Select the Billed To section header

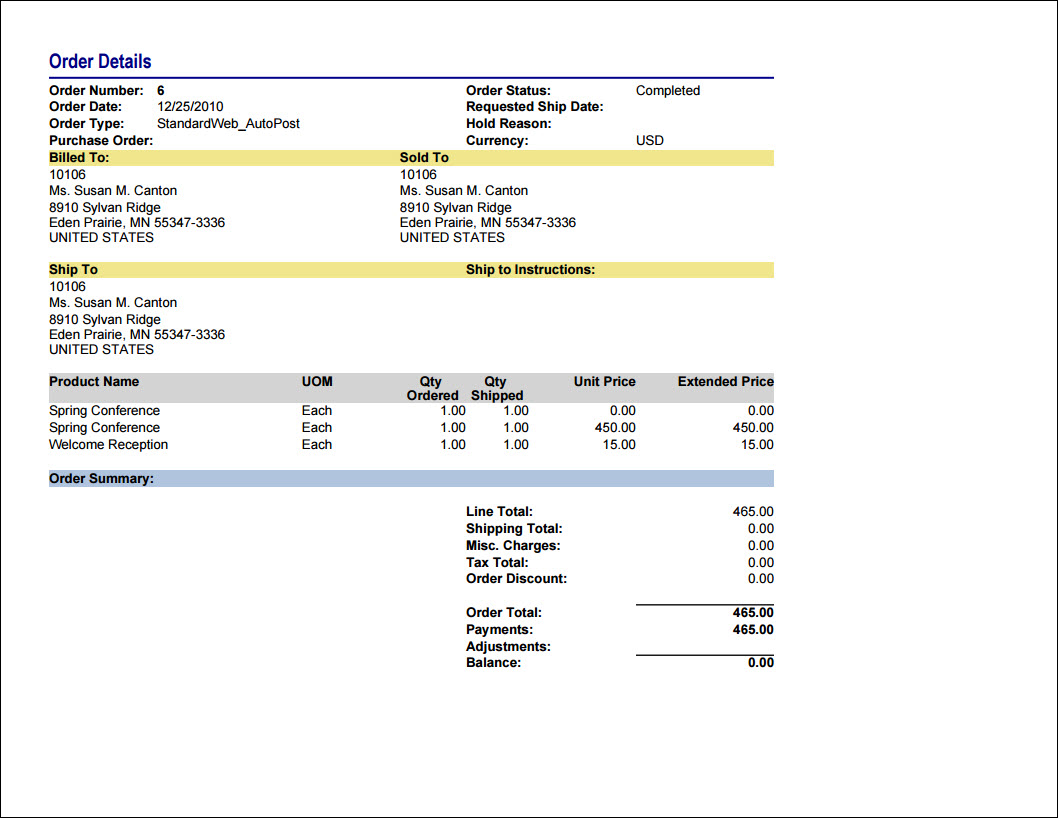point(79,157)
